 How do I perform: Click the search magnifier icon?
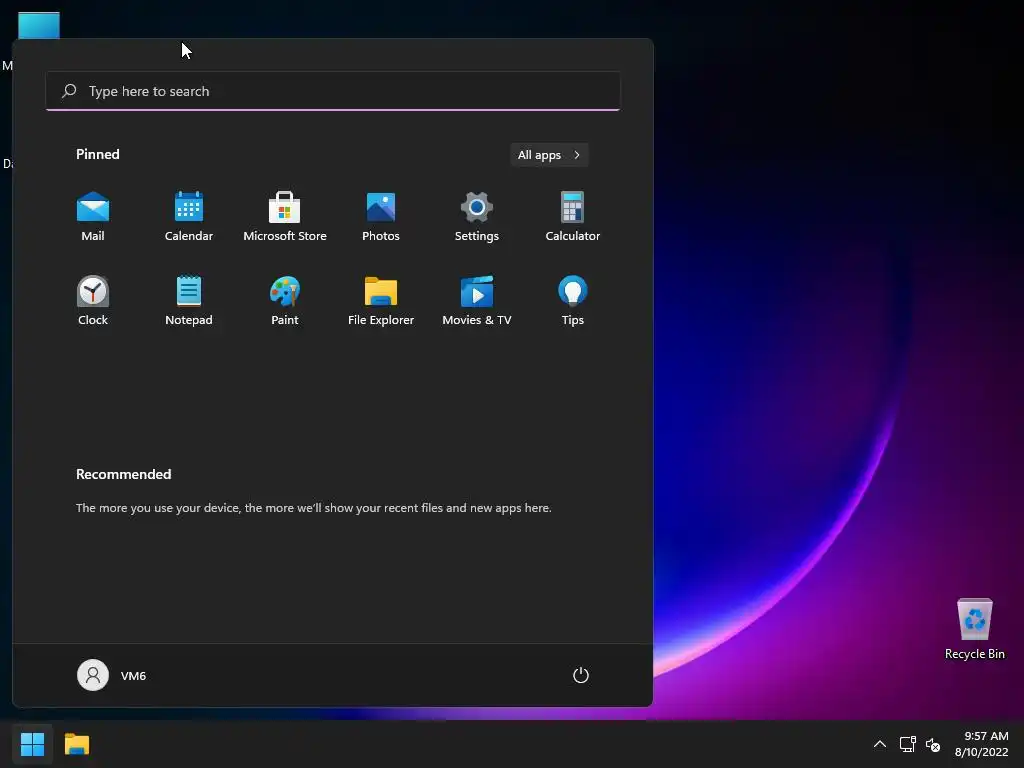click(69, 91)
